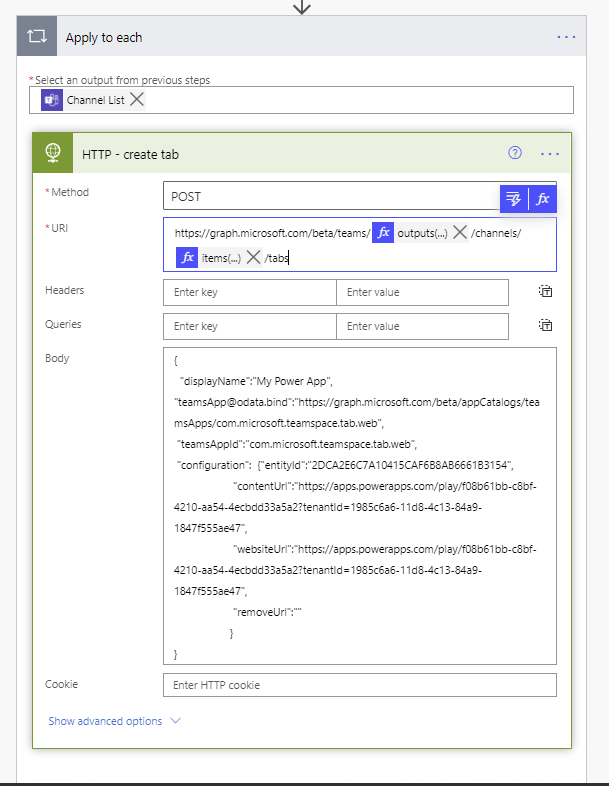
Task: Click the fx icon of items token
Action: pyautogui.click(x=187, y=258)
